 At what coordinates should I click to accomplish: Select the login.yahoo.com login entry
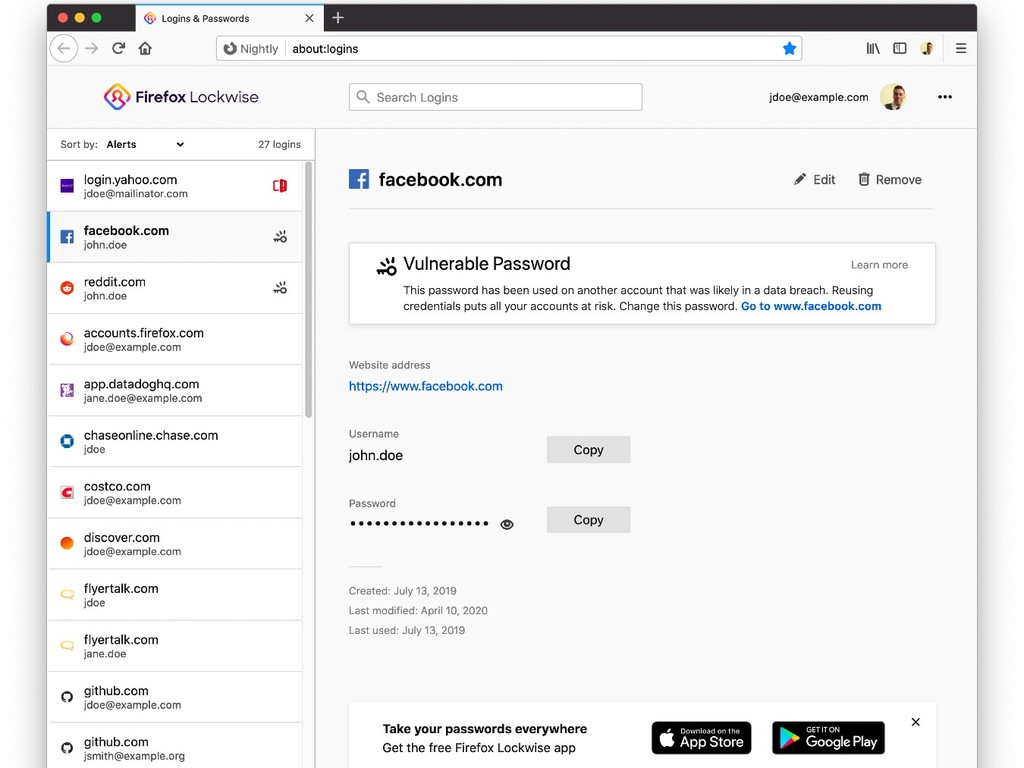tap(175, 186)
